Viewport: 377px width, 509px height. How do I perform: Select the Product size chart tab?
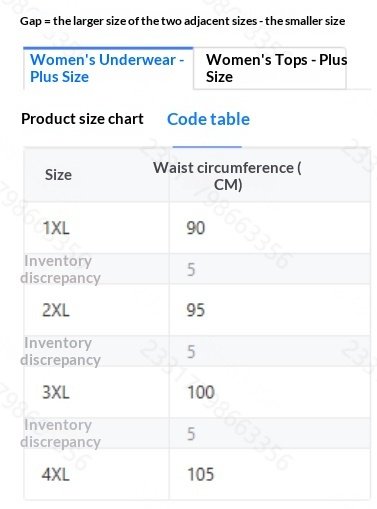[x=82, y=119]
